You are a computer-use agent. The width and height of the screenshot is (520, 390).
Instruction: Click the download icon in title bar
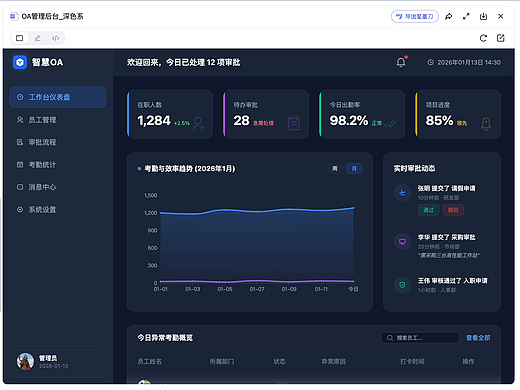[x=483, y=16]
